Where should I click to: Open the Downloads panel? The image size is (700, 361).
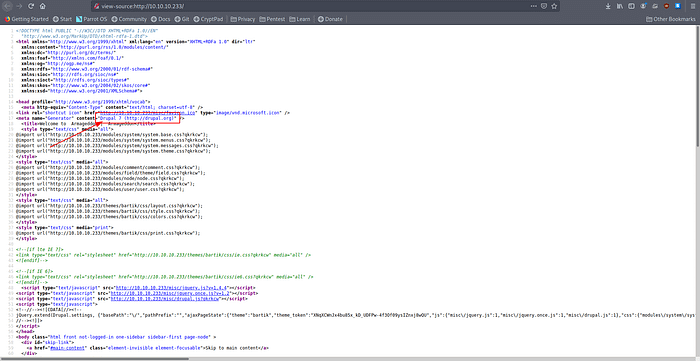pos(608,6)
